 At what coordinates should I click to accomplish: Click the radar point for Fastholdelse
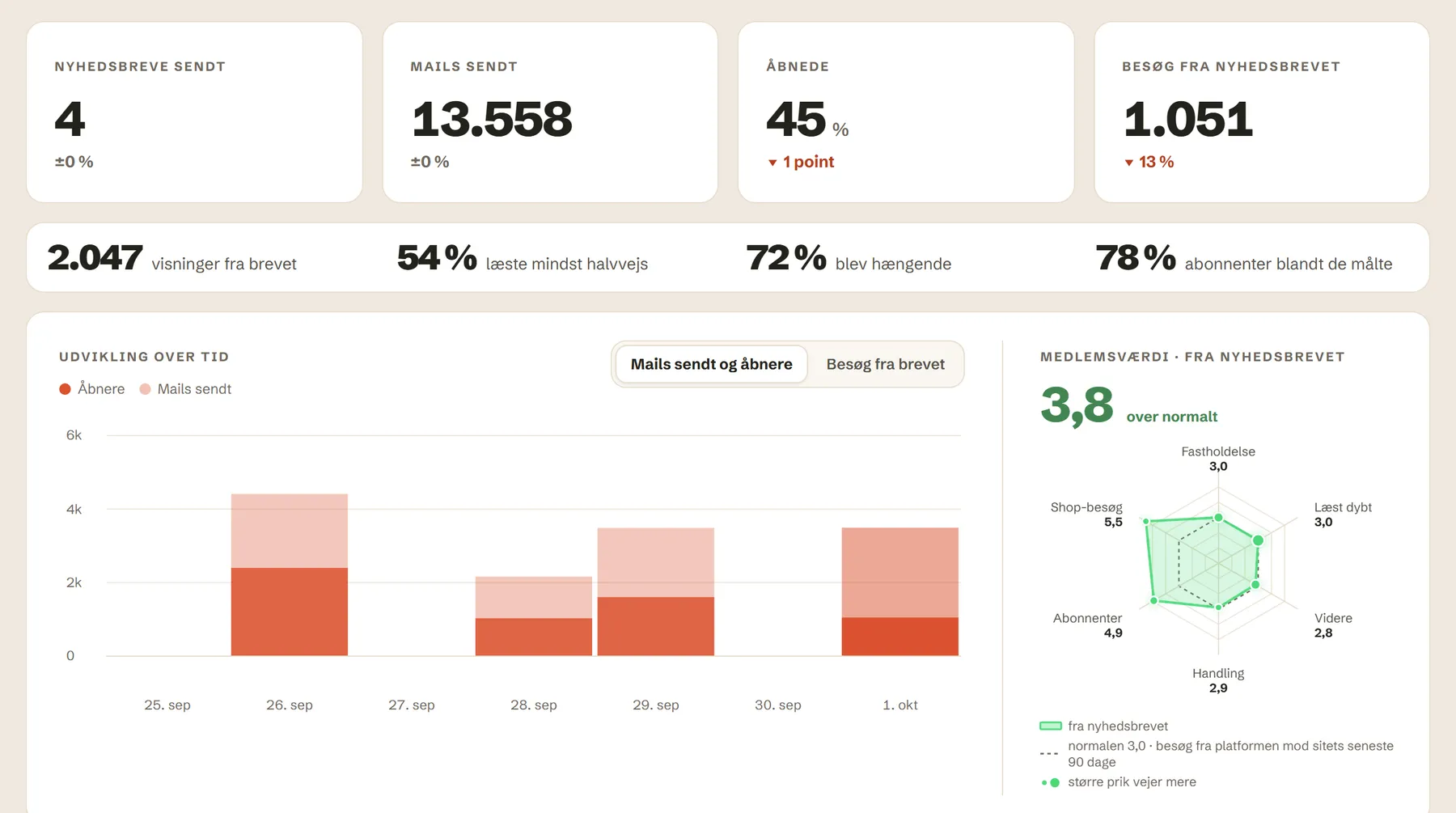pos(1218,517)
